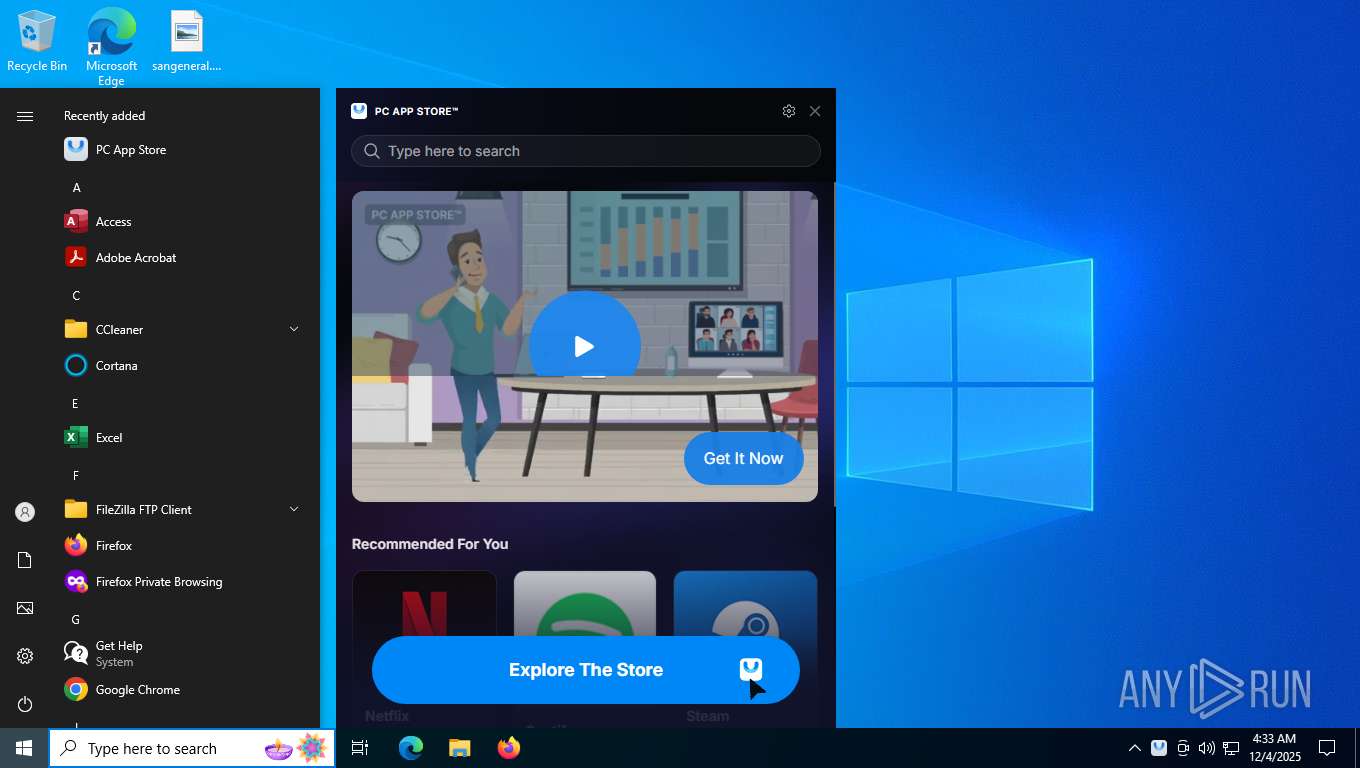This screenshot has height=768, width=1360.
Task: Open Task View on the taskbar
Action: coord(360,748)
